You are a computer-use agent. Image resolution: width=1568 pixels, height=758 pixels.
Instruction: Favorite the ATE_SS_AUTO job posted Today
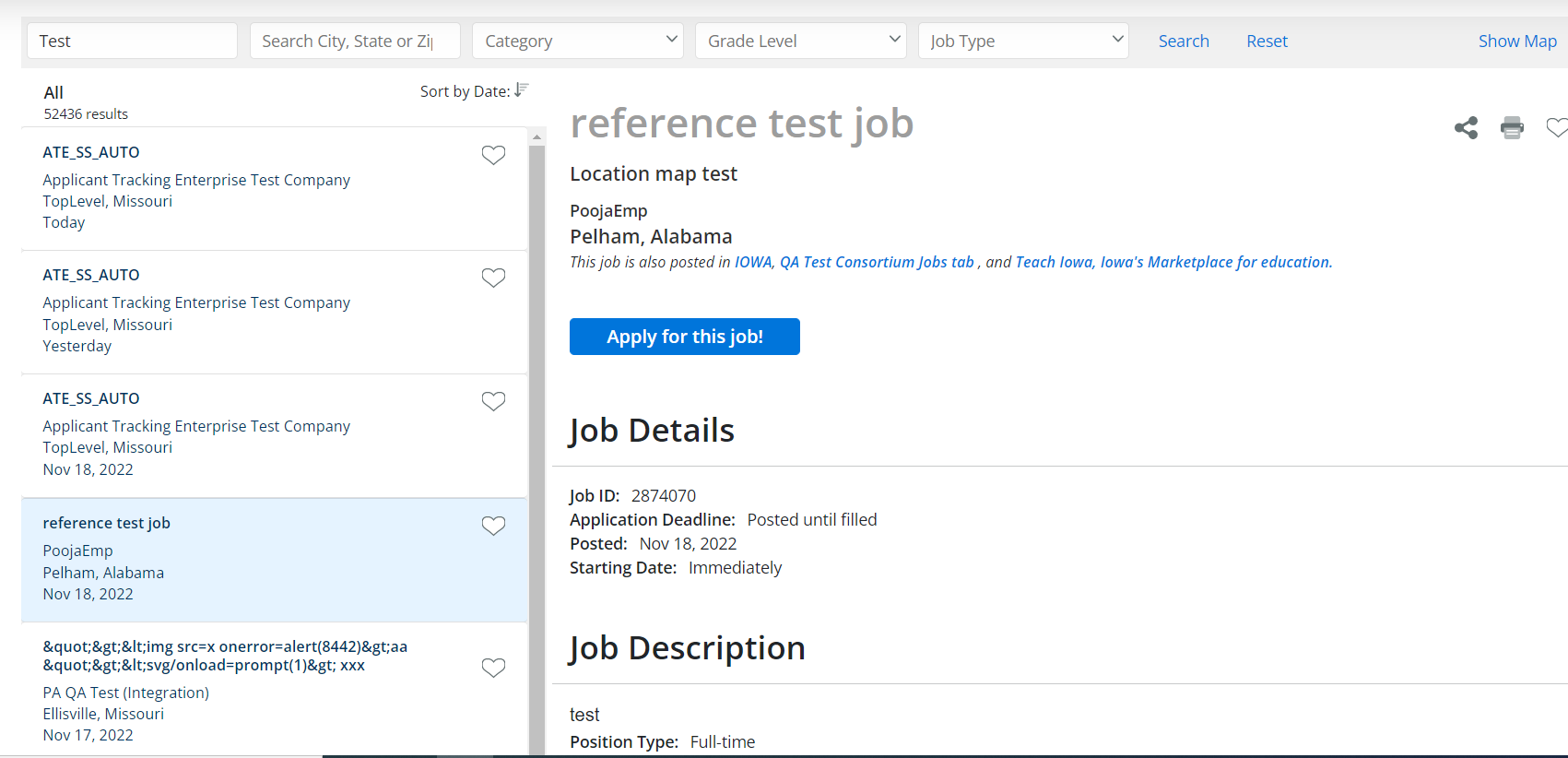[493, 155]
